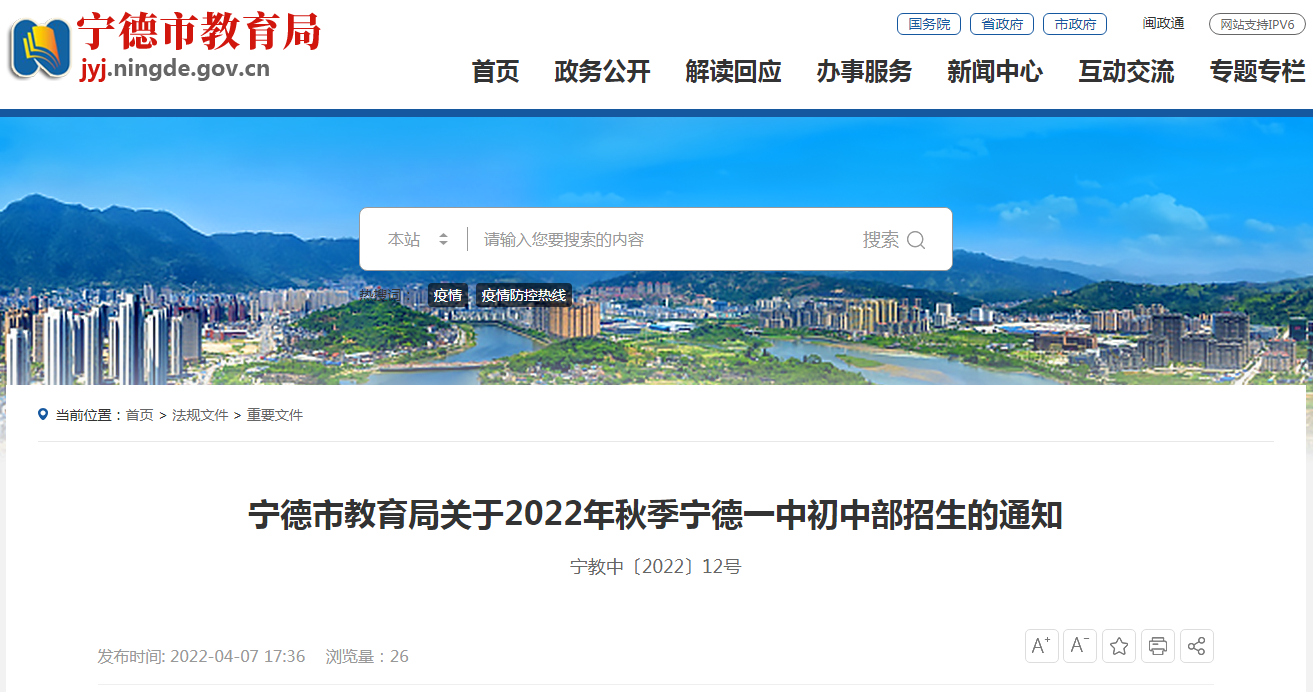Screen dimensions: 1313x692
Task: Bookmark article with the star icon
Action: tap(1119, 646)
